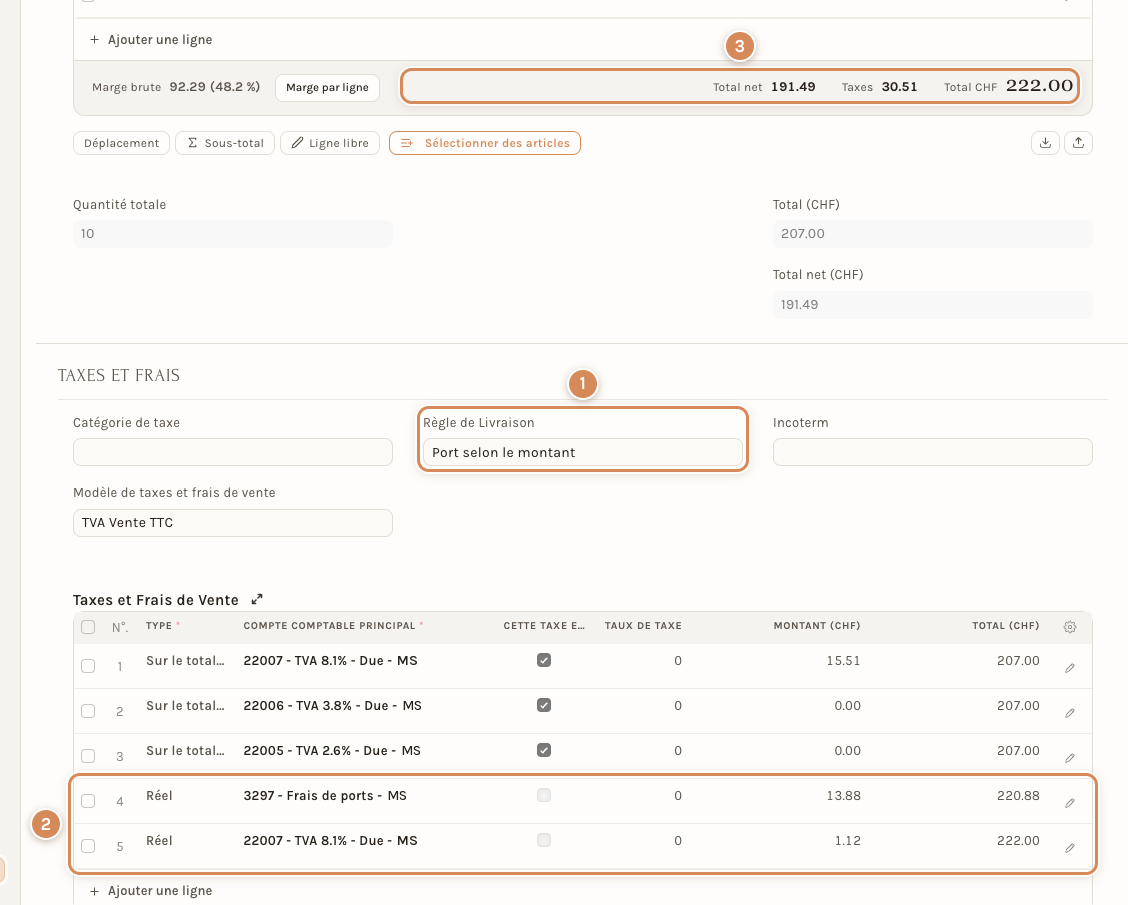Toggle included-tax checkbox for TVA 3.8% row
Image resolution: width=1128 pixels, height=905 pixels.
(x=544, y=705)
